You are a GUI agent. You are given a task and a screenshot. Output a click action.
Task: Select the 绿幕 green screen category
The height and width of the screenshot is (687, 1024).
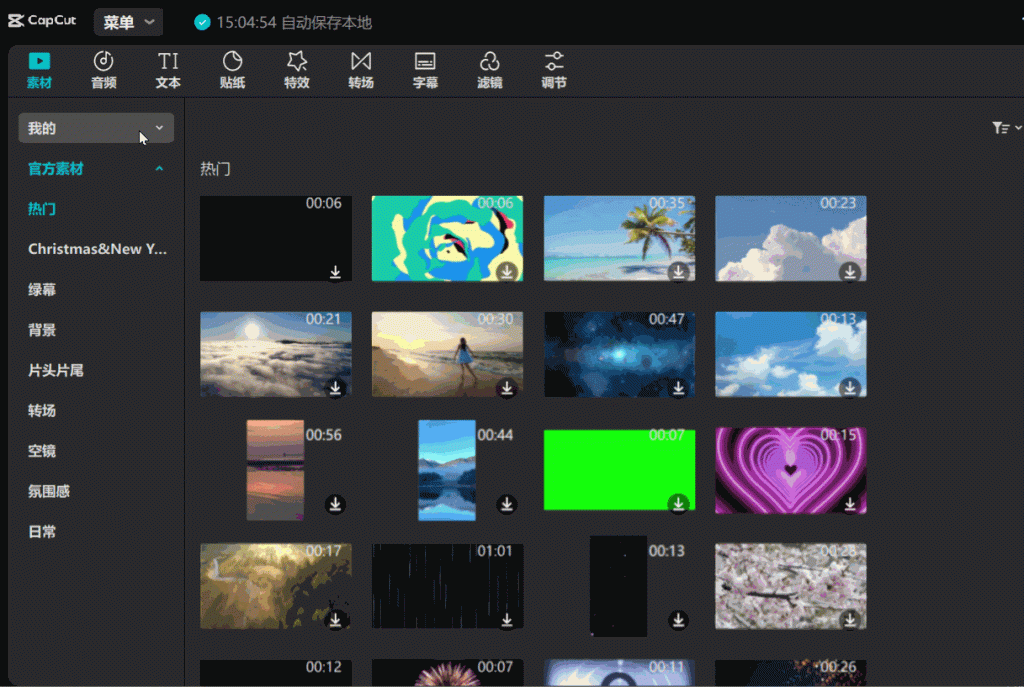tap(42, 289)
